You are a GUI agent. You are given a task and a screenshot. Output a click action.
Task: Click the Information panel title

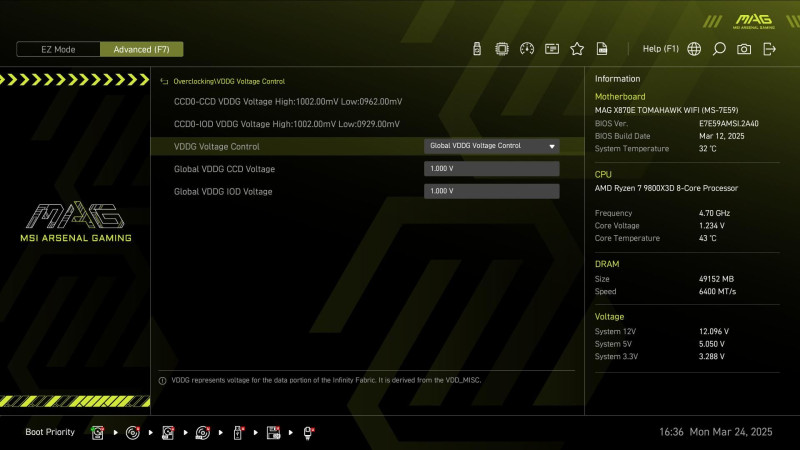point(617,79)
